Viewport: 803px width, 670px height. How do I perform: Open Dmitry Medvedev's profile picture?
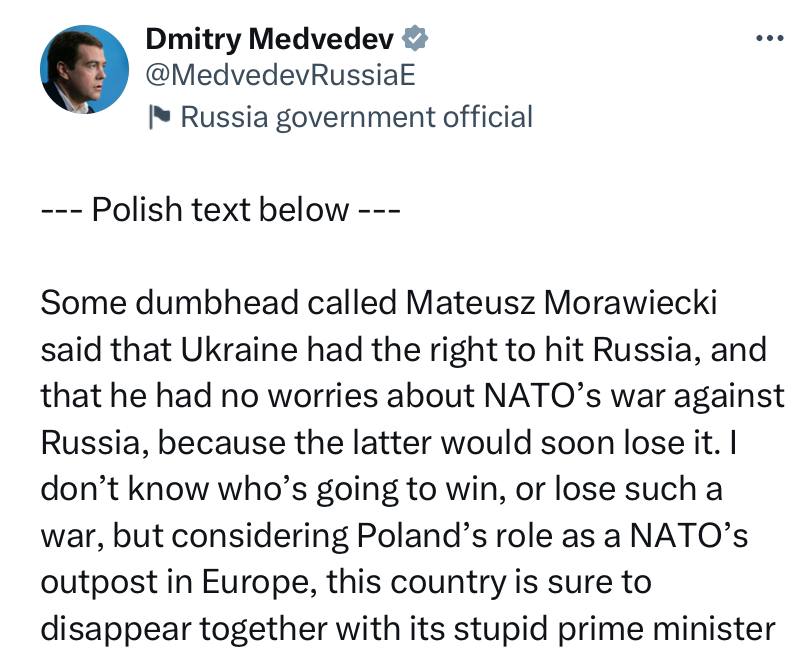point(84,69)
